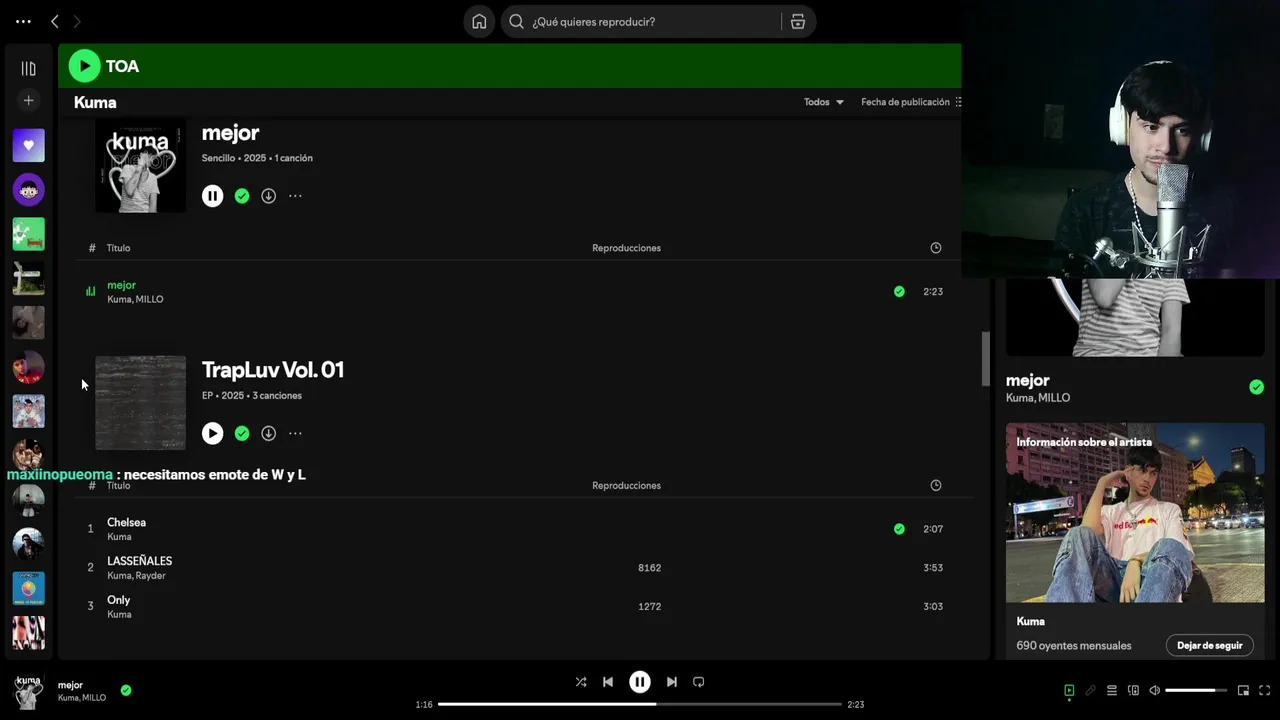Toggle repeat mode
The width and height of the screenshot is (1280, 720).
click(x=699, y=682)
